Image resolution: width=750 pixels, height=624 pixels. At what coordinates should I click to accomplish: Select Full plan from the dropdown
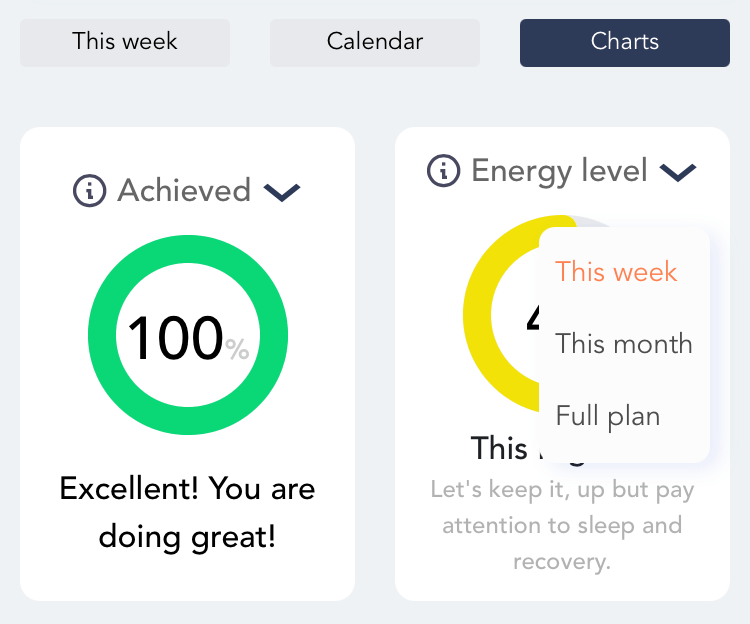click(608, 416)
